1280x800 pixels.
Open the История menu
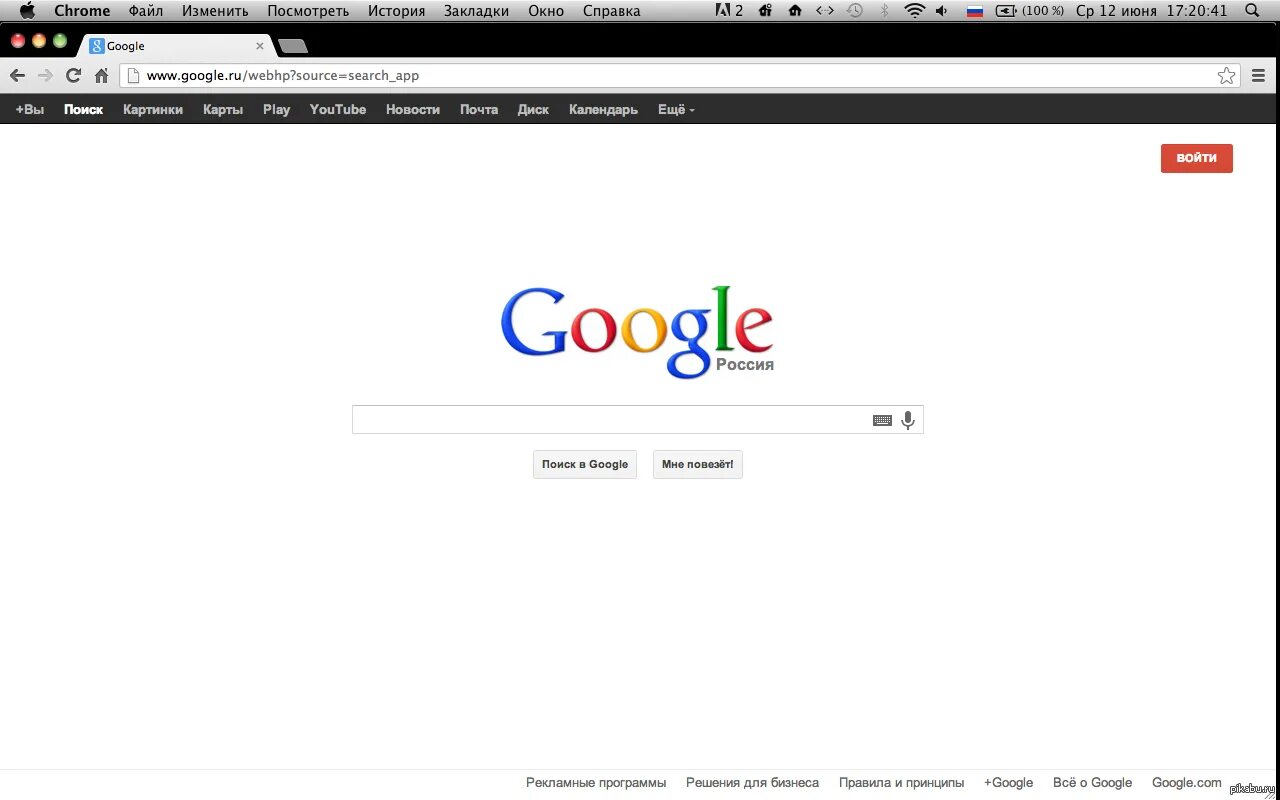click(396, 11)
